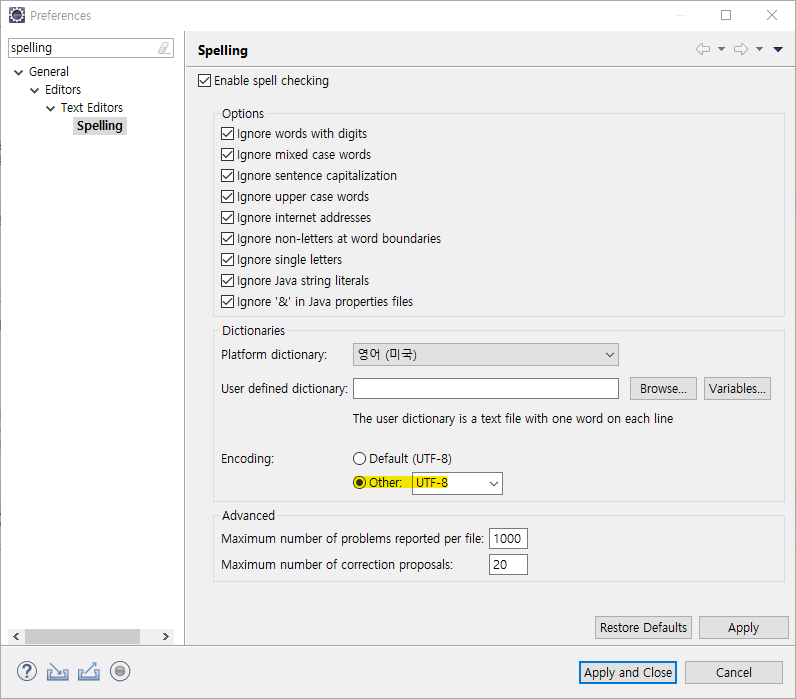Toggle Oomph preference recorder icon
The image size is (796, 699).
(x=120, y=672)
